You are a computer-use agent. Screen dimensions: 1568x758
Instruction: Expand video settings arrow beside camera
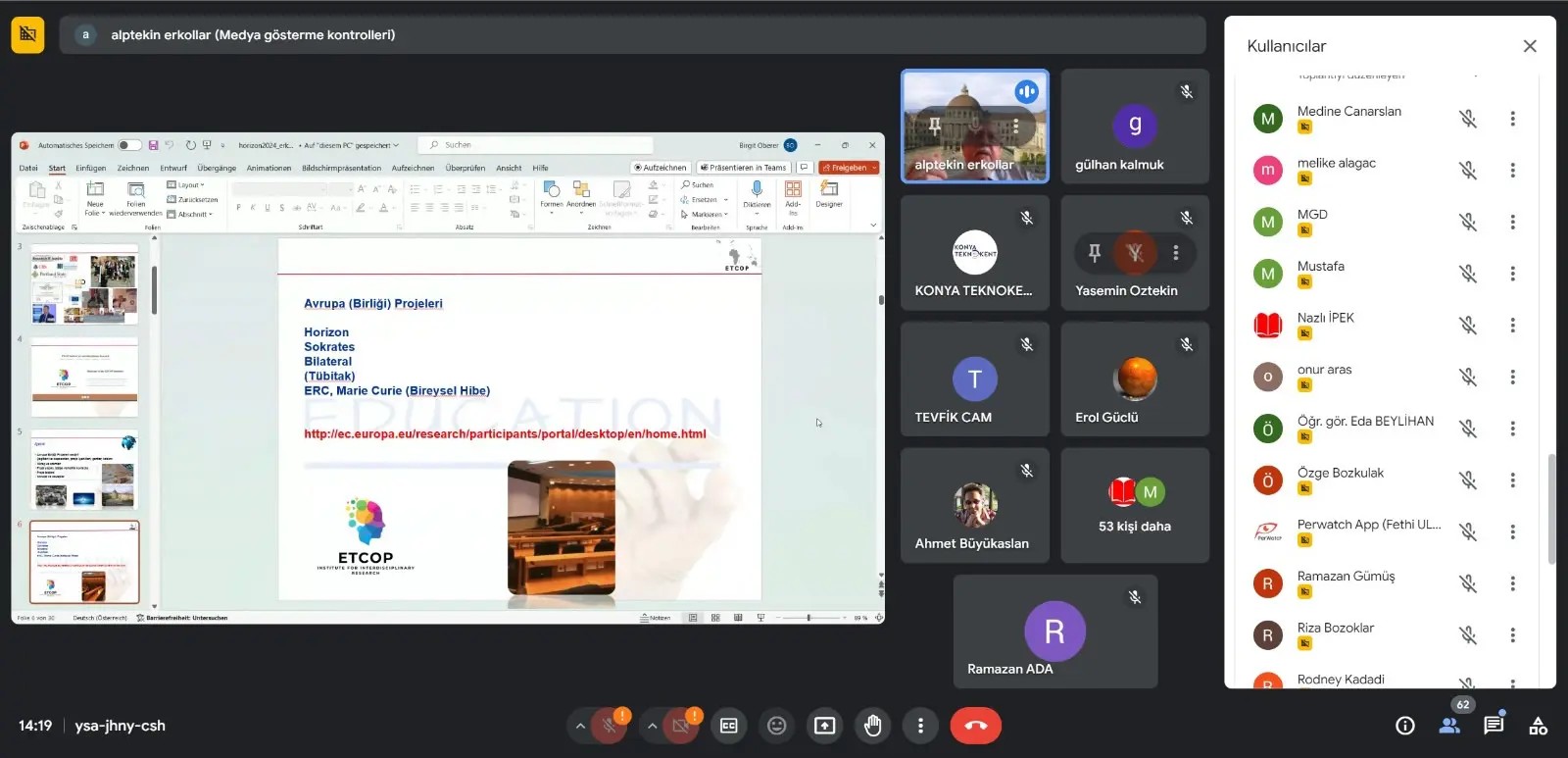pos(652,726)
